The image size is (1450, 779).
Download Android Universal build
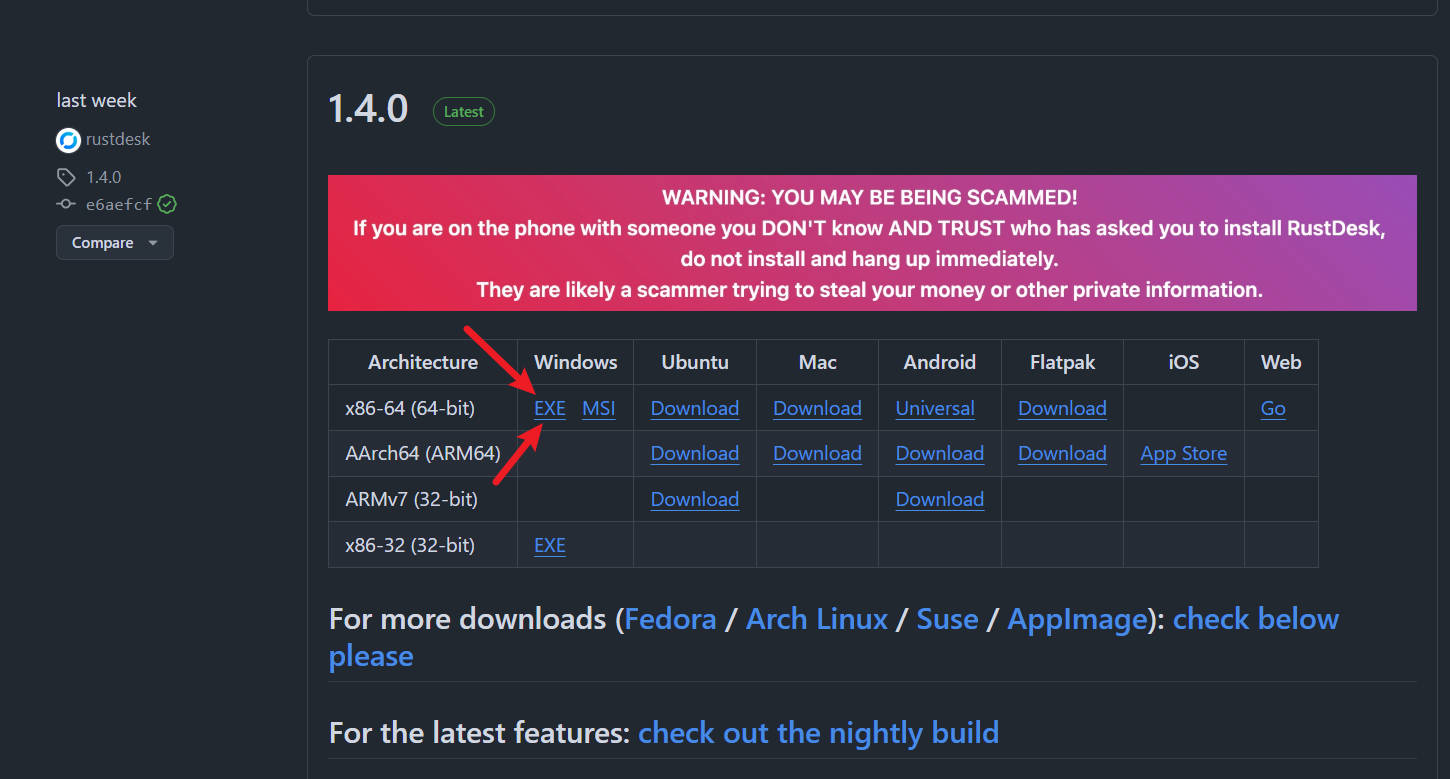(935, 408)
